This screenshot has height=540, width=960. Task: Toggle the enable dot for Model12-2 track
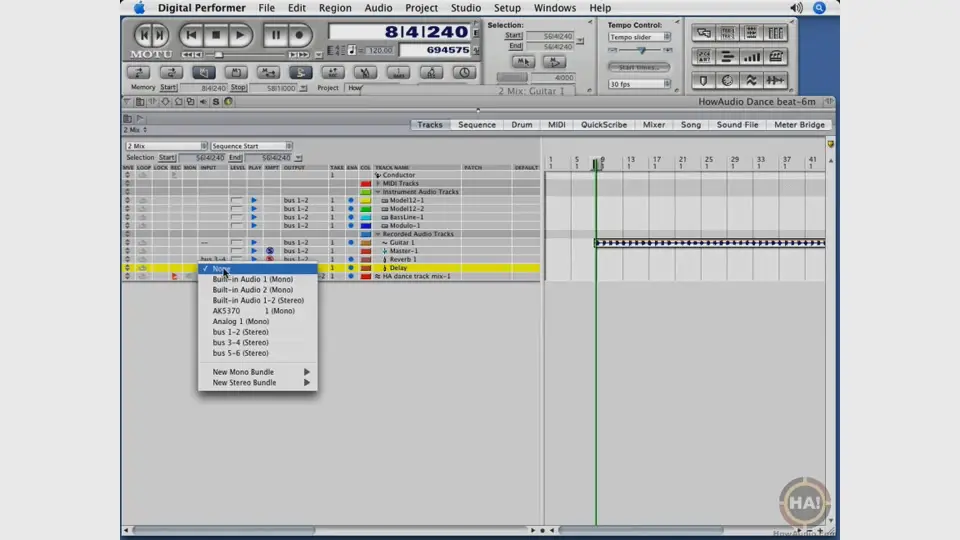[x=351, y=209]
